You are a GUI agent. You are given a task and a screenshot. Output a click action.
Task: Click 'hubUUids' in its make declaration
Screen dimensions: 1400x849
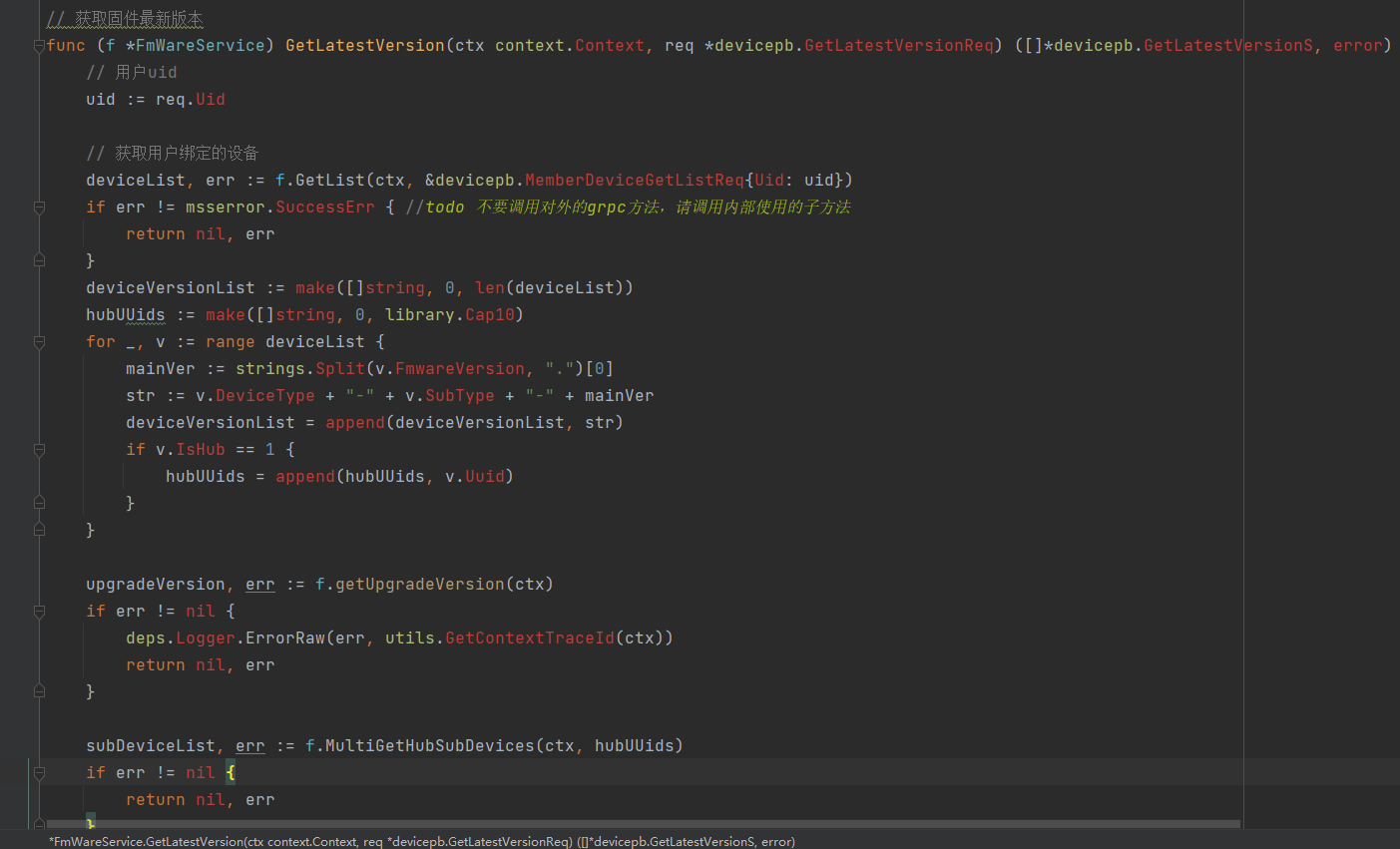coord(126,315)
